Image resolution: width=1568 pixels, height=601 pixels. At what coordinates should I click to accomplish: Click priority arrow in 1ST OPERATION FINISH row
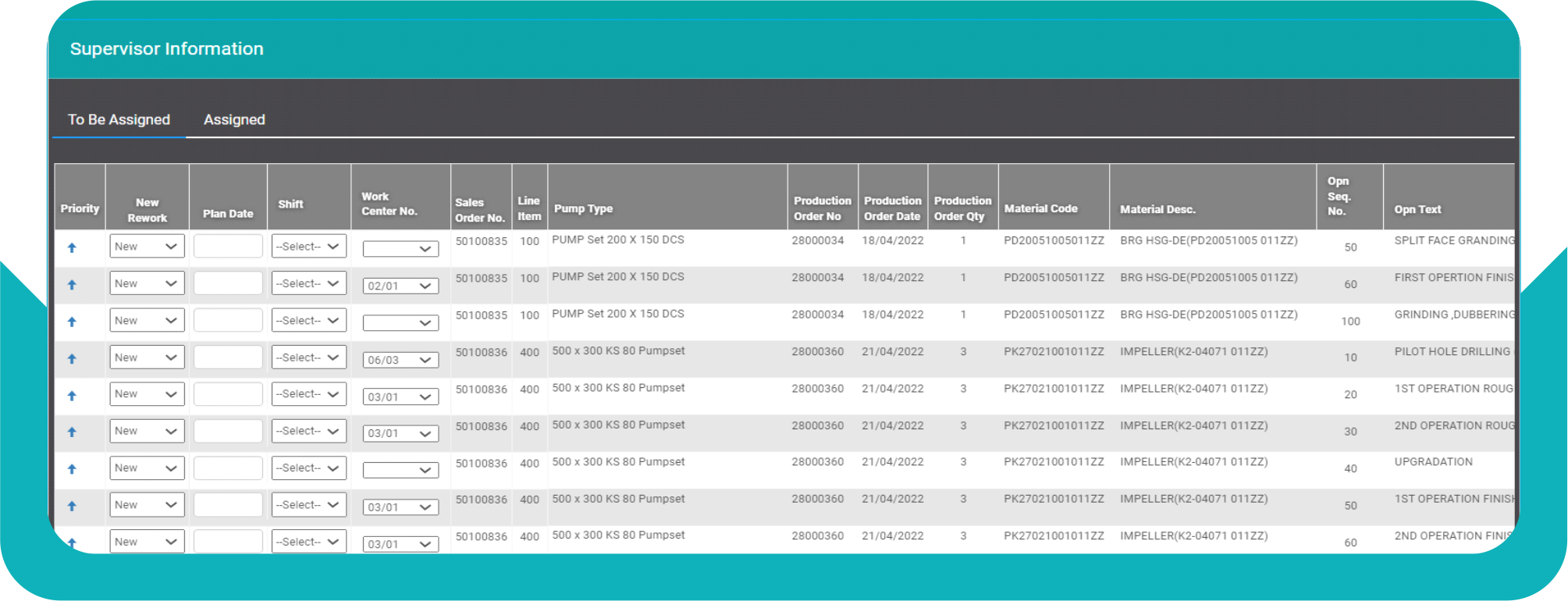point(72,506)
